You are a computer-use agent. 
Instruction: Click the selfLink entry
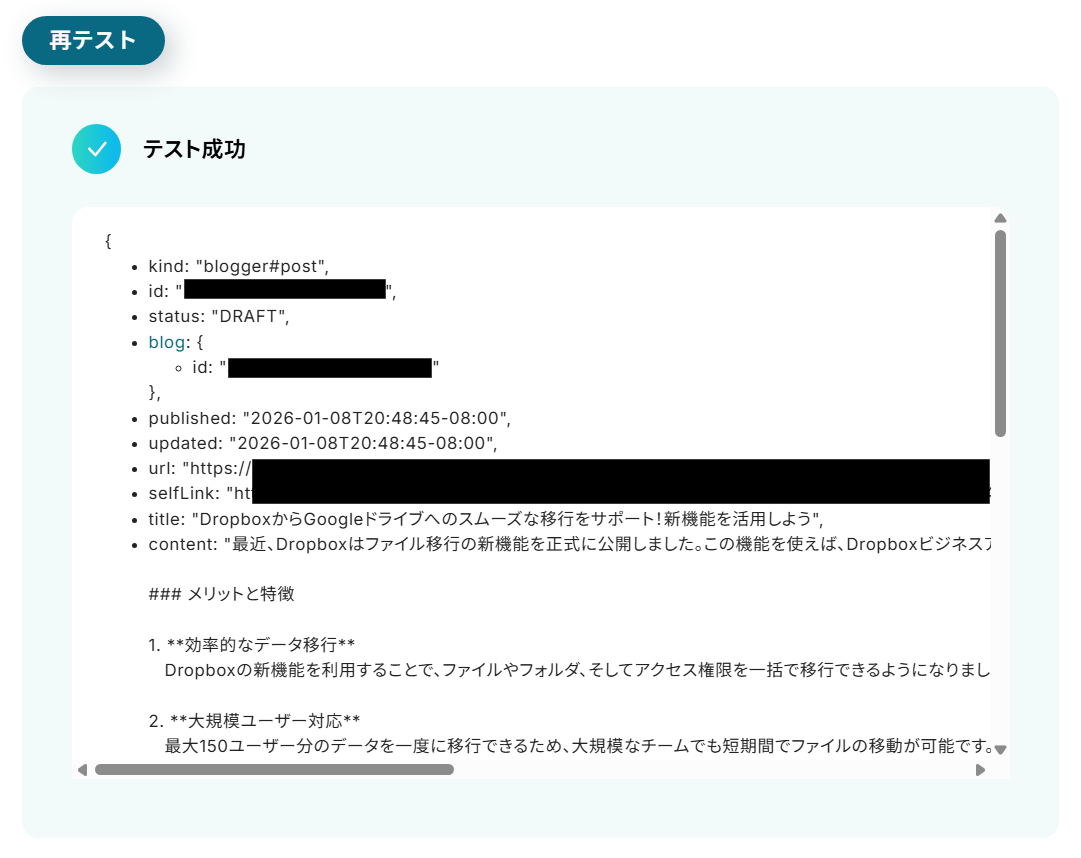569,493
